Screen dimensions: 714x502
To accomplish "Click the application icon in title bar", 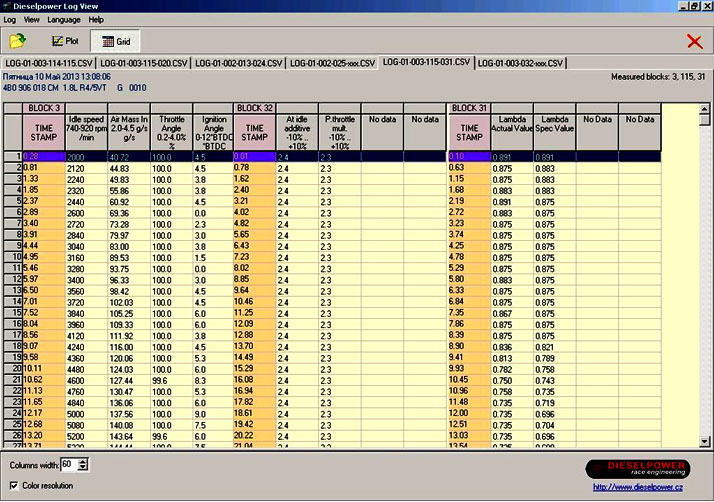I will (x=8, y=6).
